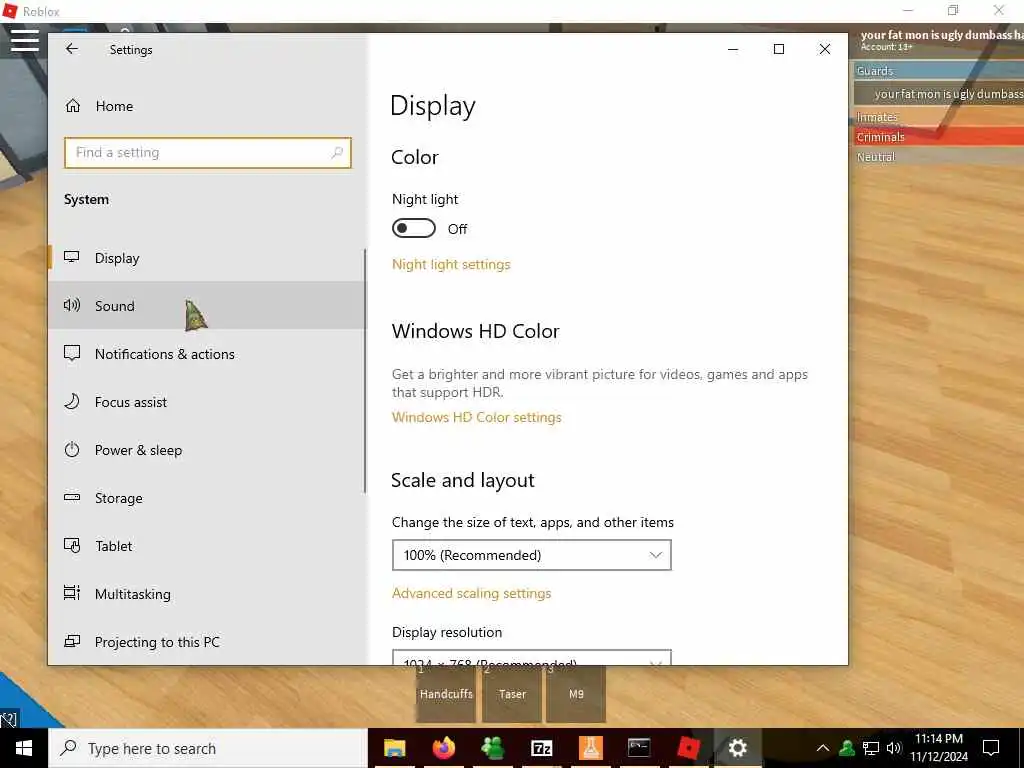
Task: Open Projecting to this PC page
Action: [206, 641]
